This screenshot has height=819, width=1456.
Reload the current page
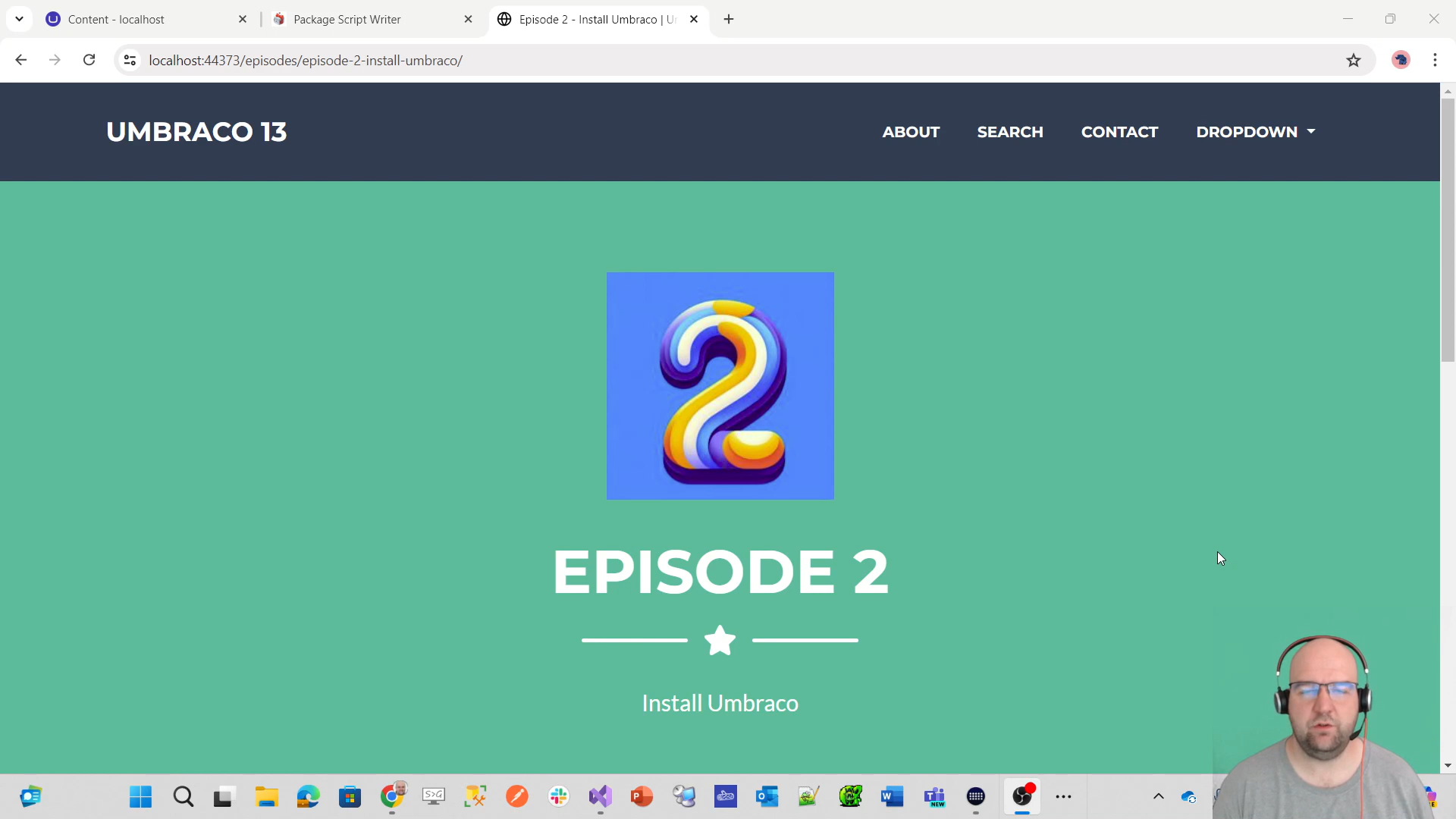89,60
